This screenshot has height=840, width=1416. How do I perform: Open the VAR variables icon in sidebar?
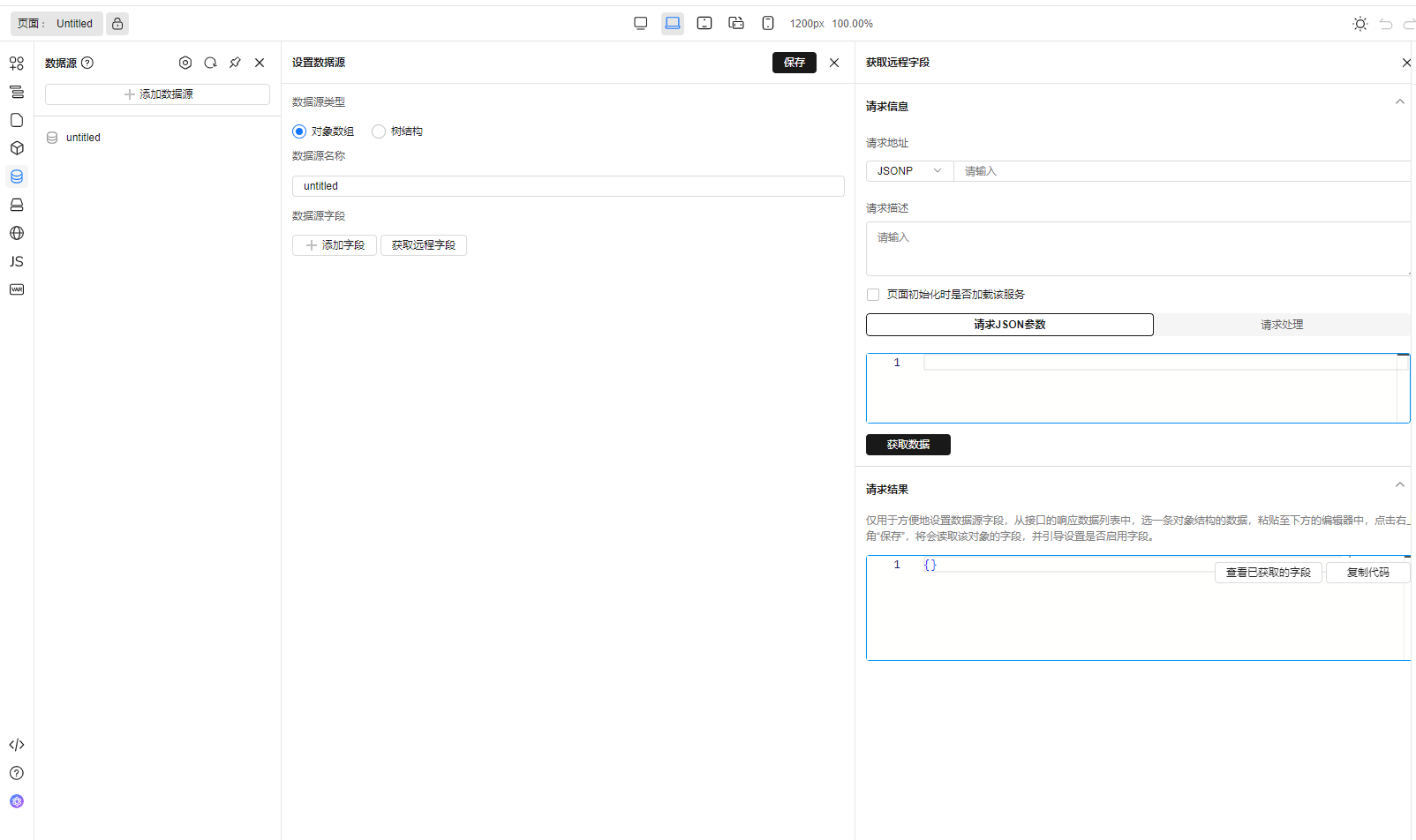coord(17,289)
